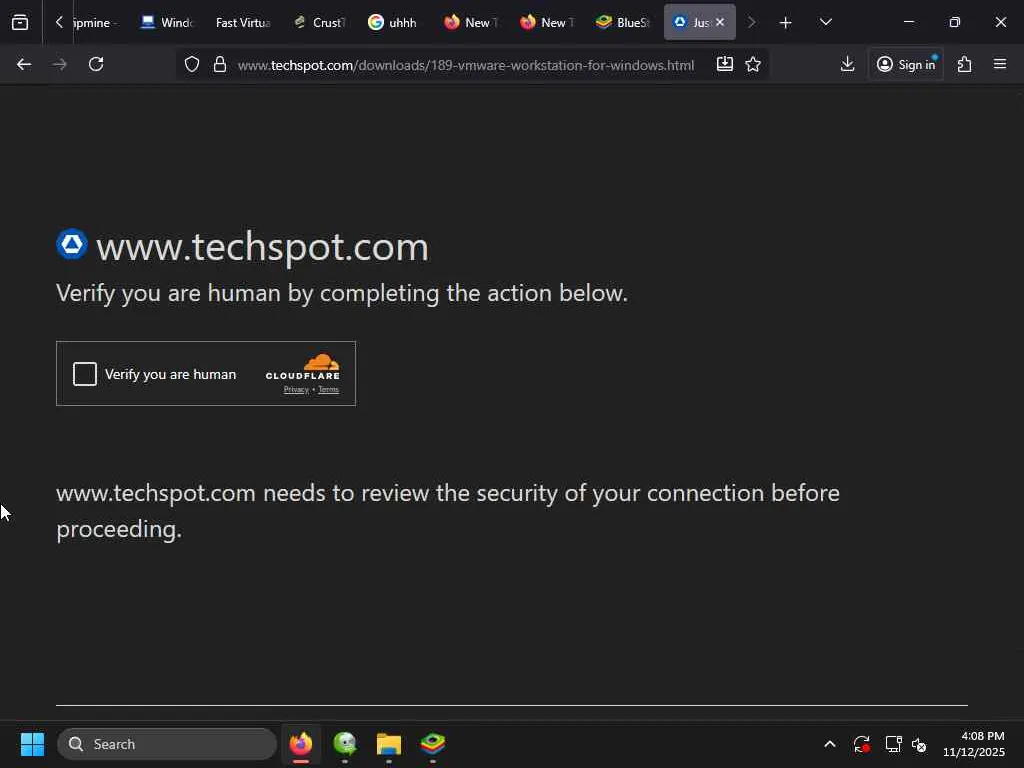The width and height of the screenshot is (1024, 768).
Task: Click the Sign in account button
Action: (x=906, y=64)
